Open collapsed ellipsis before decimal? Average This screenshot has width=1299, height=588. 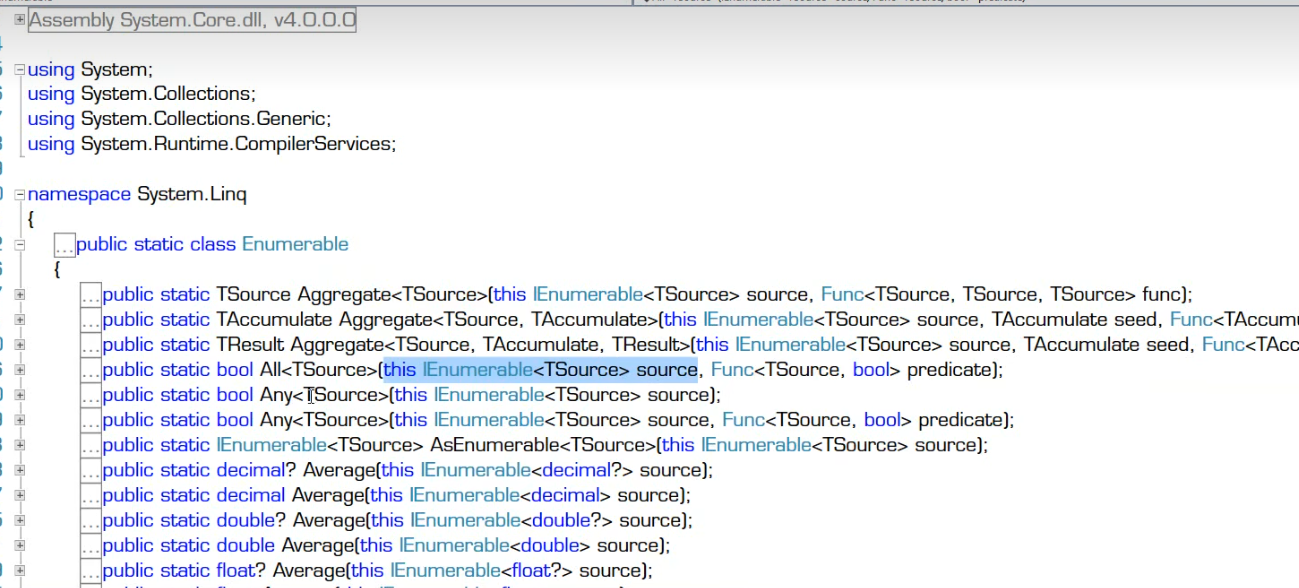point(91,470)
